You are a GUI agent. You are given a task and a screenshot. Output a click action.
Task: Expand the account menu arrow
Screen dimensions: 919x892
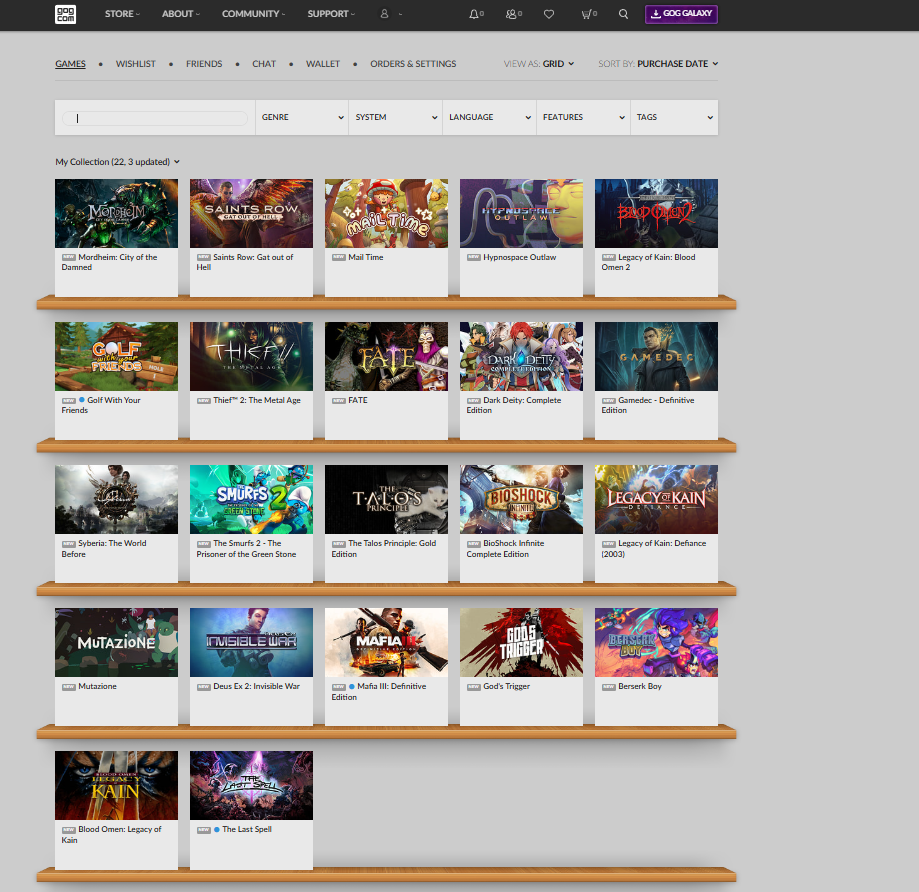[x=400, y=14]
